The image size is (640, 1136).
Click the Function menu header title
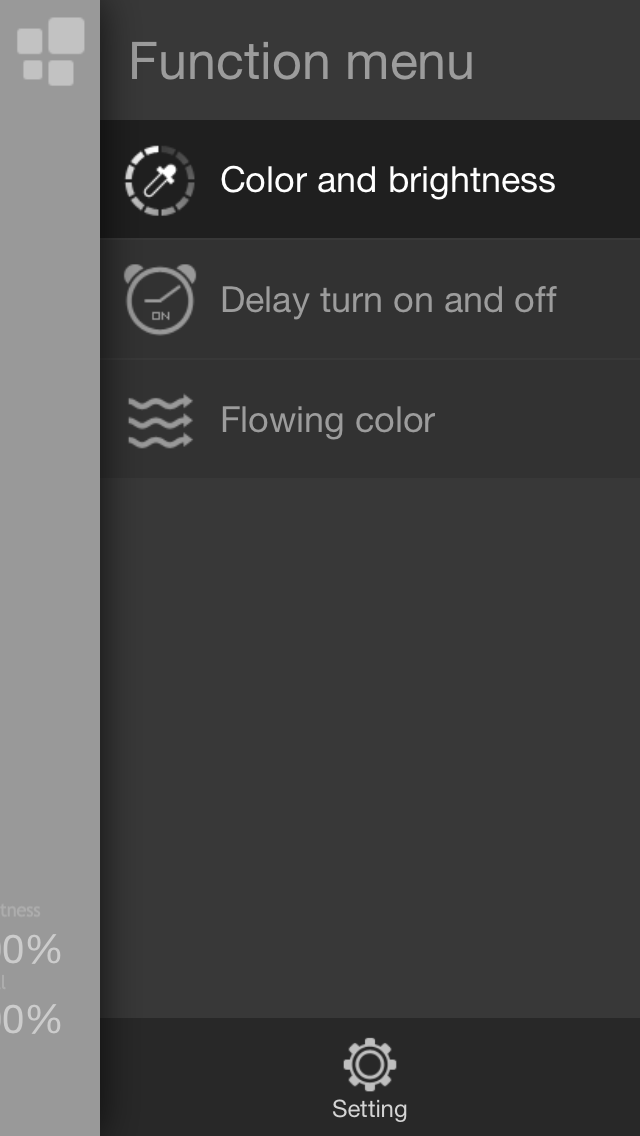302,61
